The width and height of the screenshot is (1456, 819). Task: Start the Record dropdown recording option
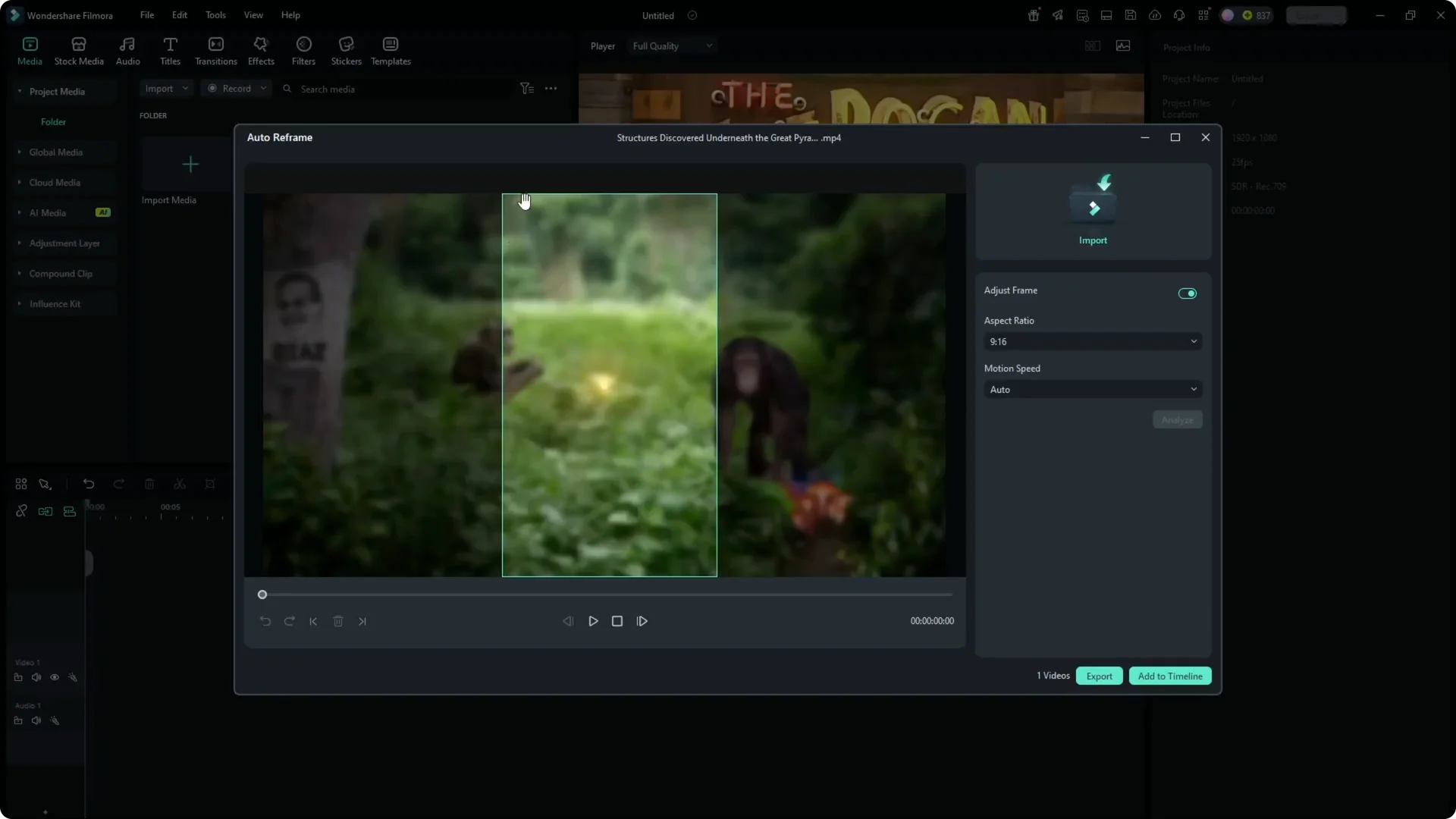click(x=235, y=88)
